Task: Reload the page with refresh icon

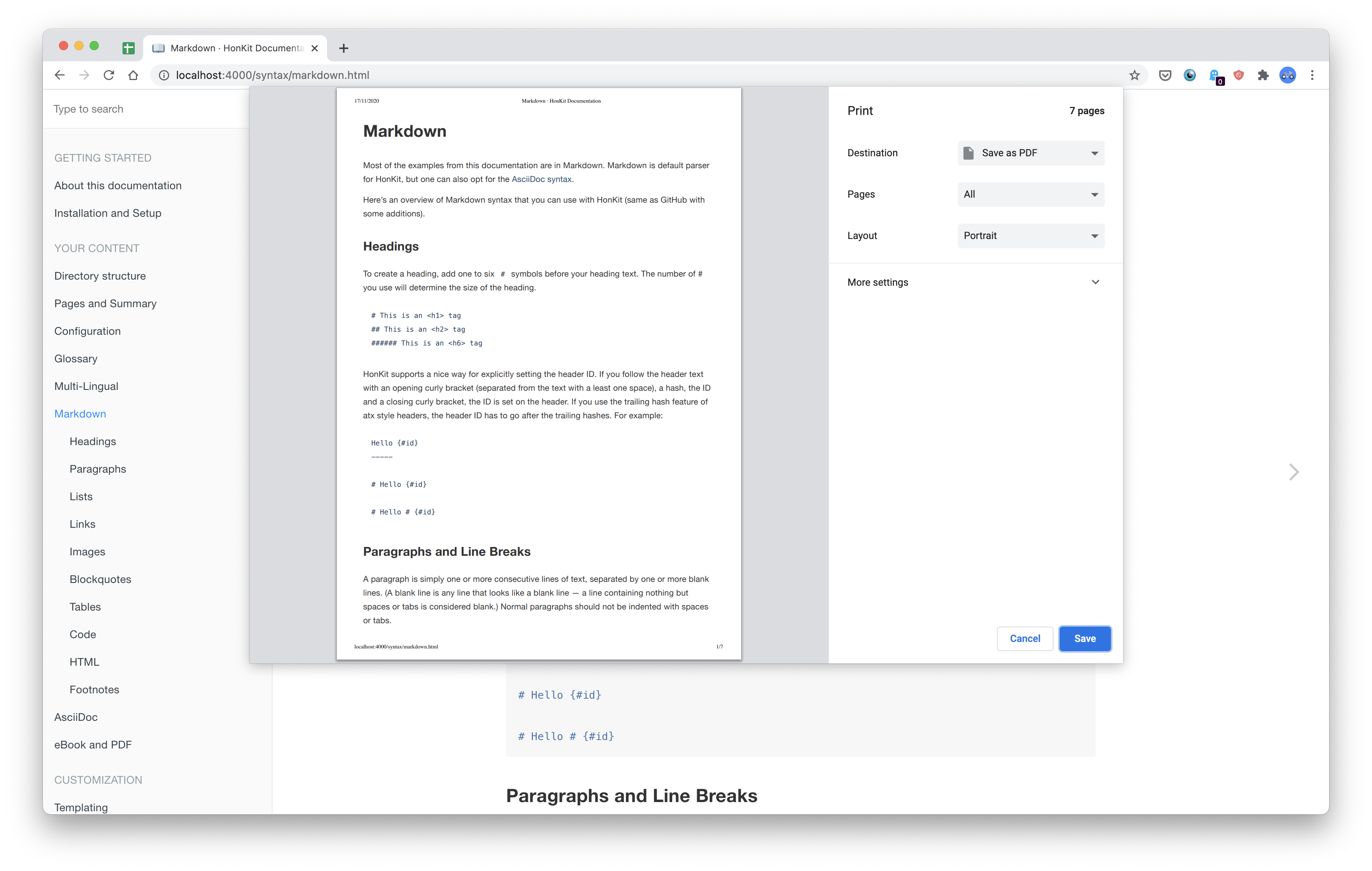Action: (x=108, y=75)
